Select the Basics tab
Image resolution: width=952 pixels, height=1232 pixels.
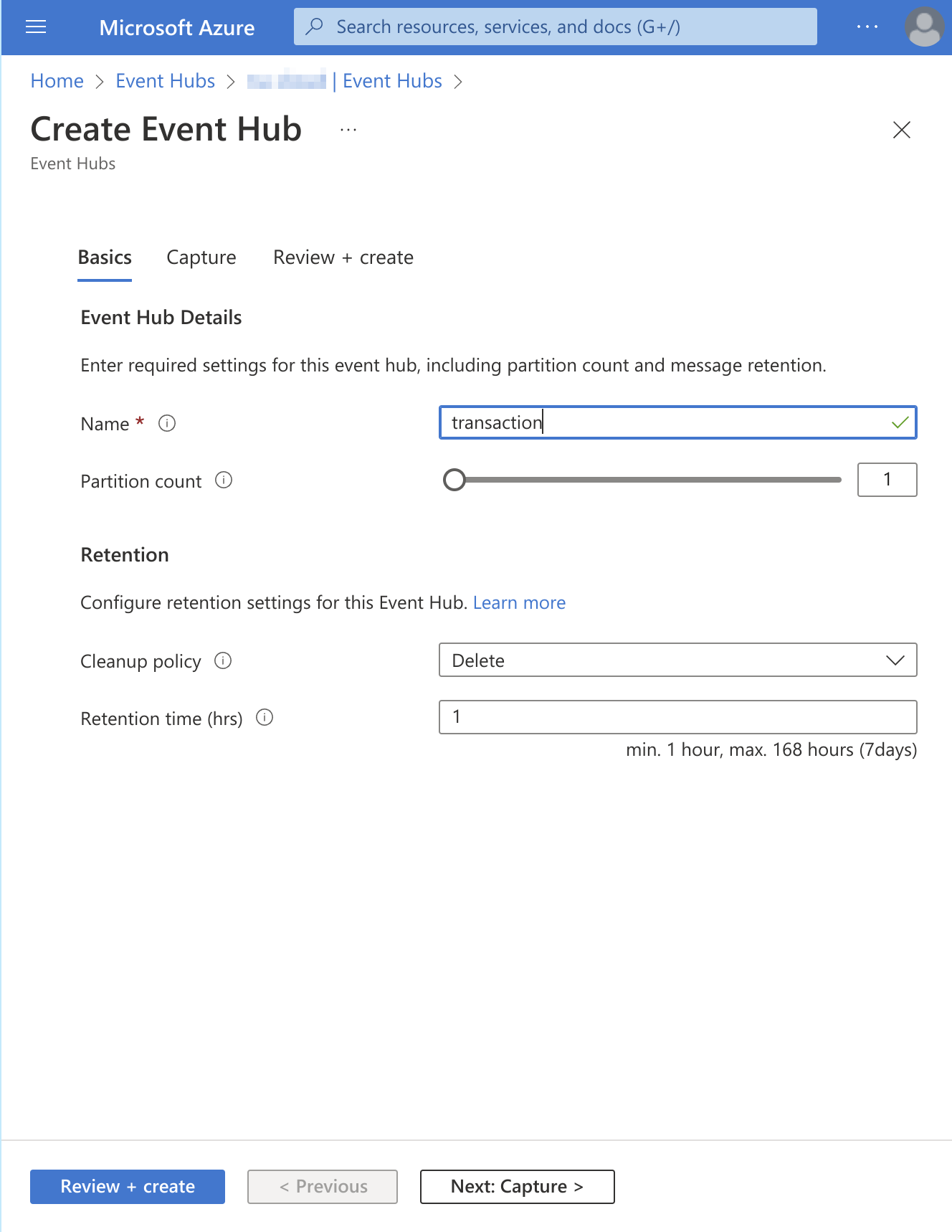click(105, 257)
